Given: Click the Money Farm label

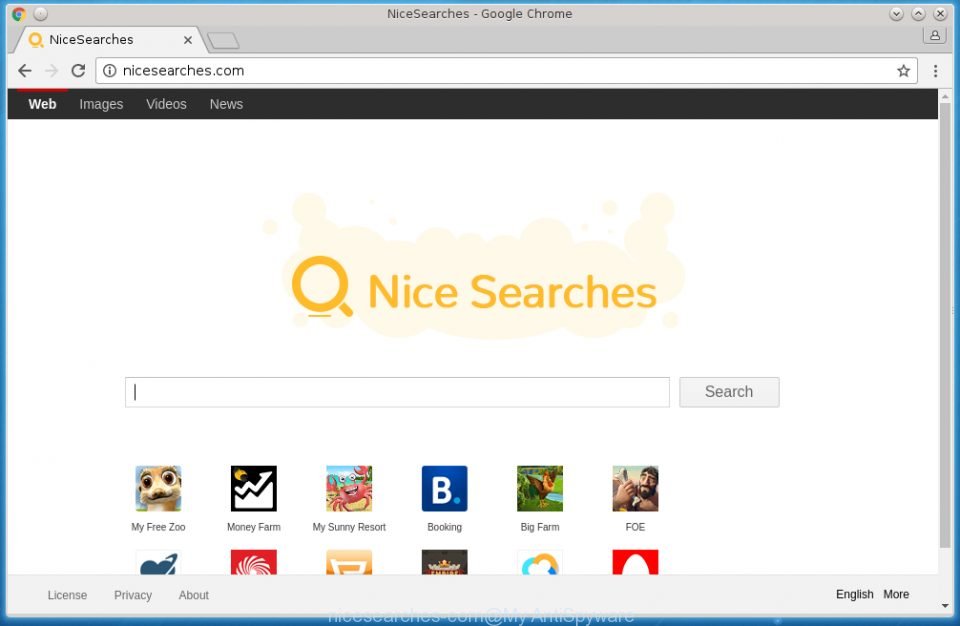Looking at the screenshot, I should pyautogui.click(x=253, y=527).
